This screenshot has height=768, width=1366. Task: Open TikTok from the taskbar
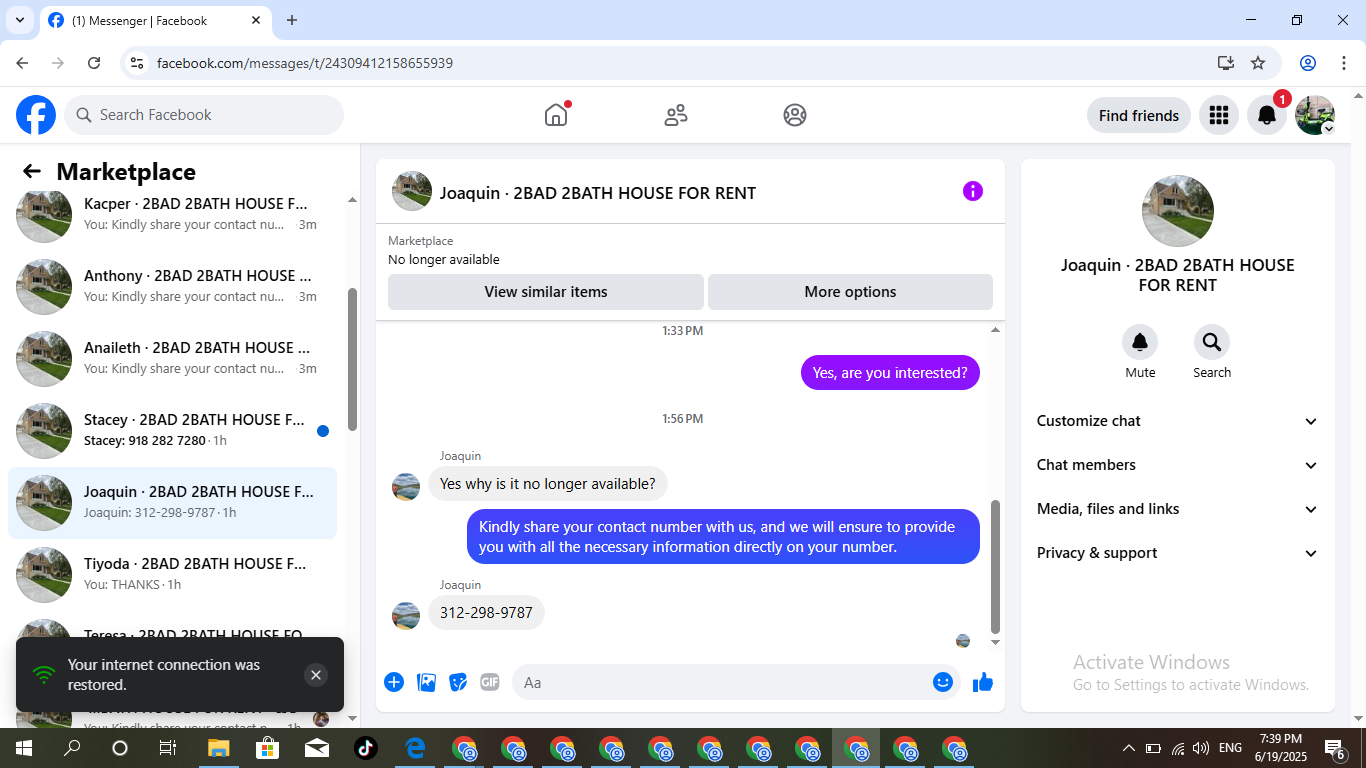click(365, 748)
